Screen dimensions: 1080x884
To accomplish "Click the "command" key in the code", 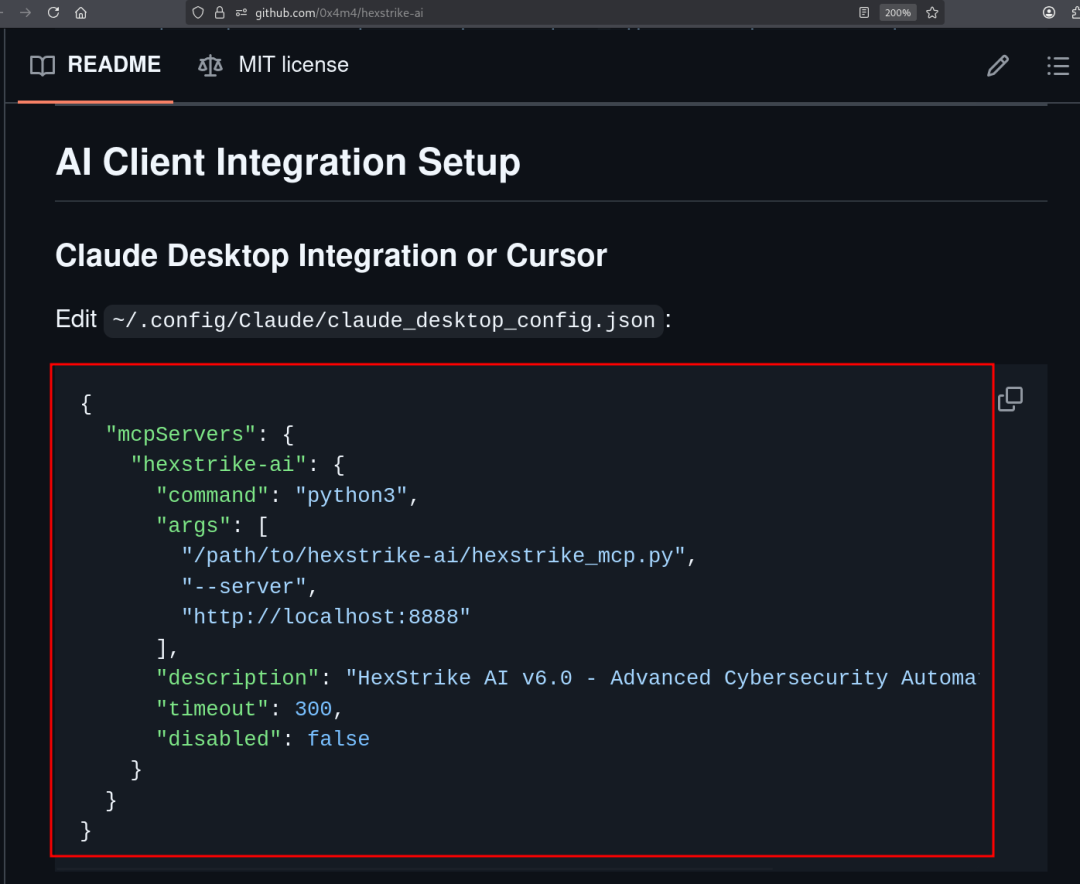I will [212, 495].
